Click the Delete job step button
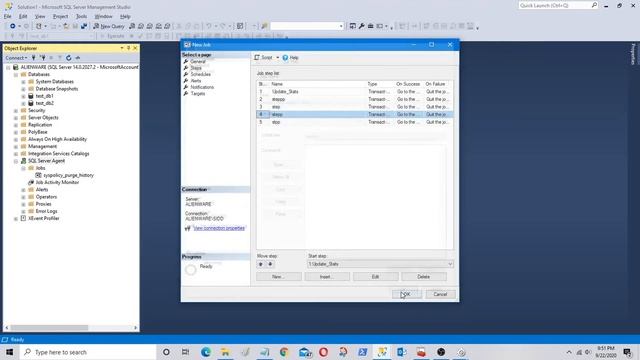The width and height of the screenshot is (640, 360). click(x=424, y=277)
